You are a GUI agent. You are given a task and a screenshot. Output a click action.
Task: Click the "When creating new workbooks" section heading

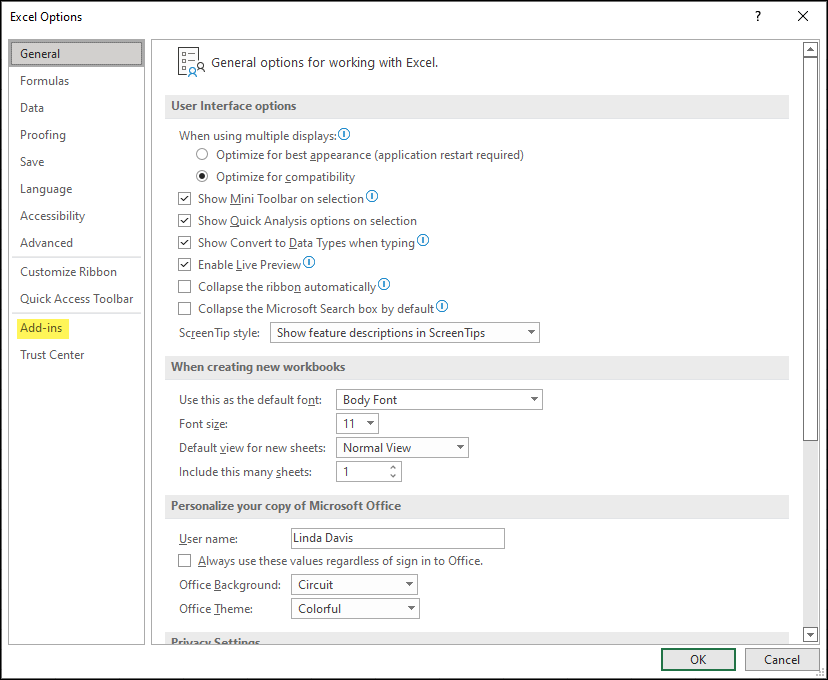(258, 367)
